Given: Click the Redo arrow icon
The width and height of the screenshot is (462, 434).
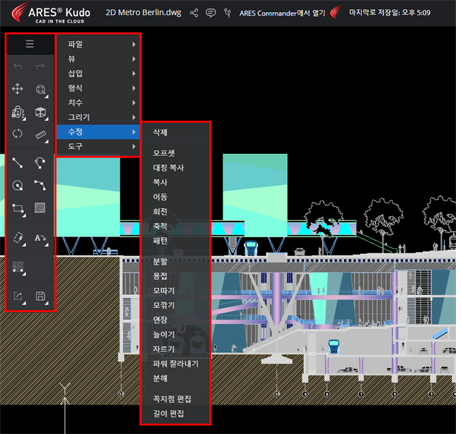Looking at the screenshot, I should 40,66.
